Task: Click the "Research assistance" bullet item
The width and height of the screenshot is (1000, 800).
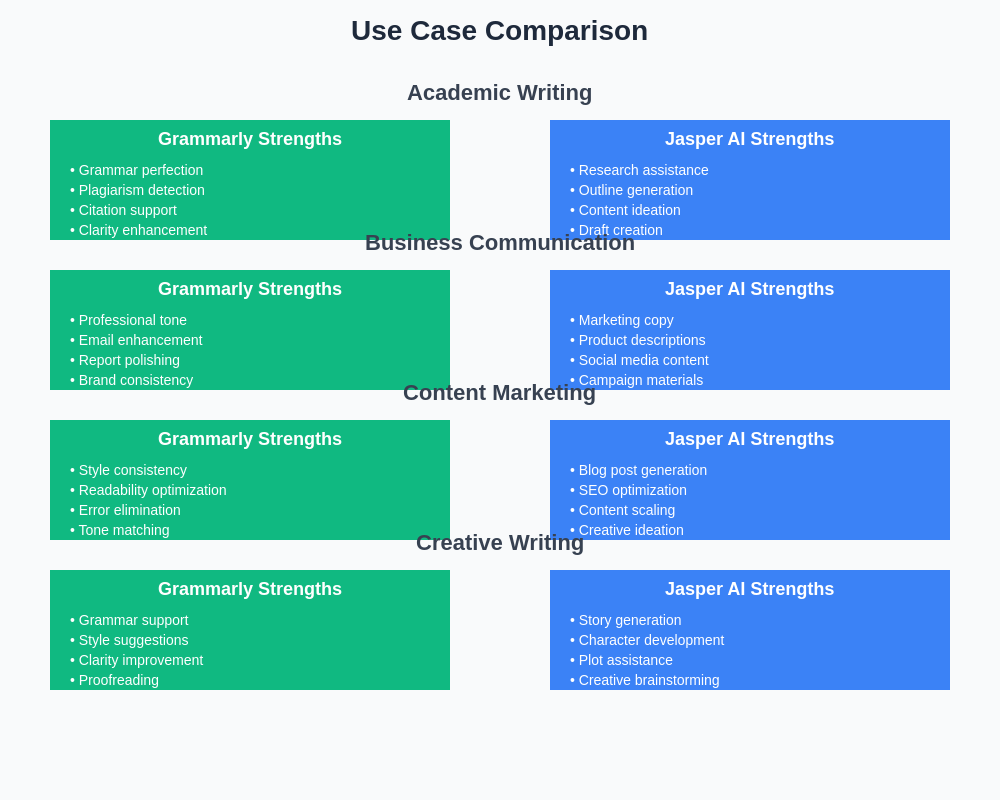Action: (643, 170)
